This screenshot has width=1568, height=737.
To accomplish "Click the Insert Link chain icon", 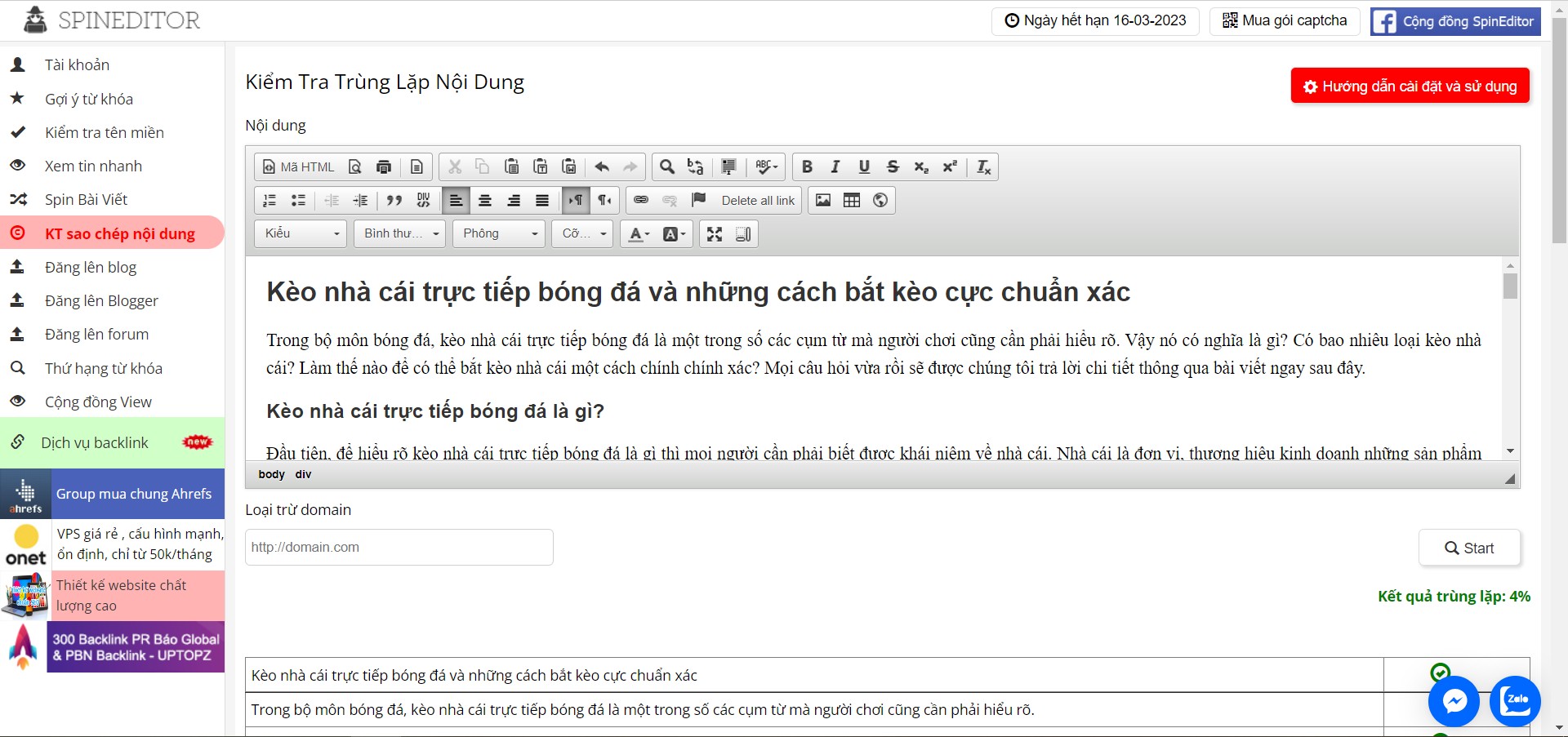I will pos(641,200).
